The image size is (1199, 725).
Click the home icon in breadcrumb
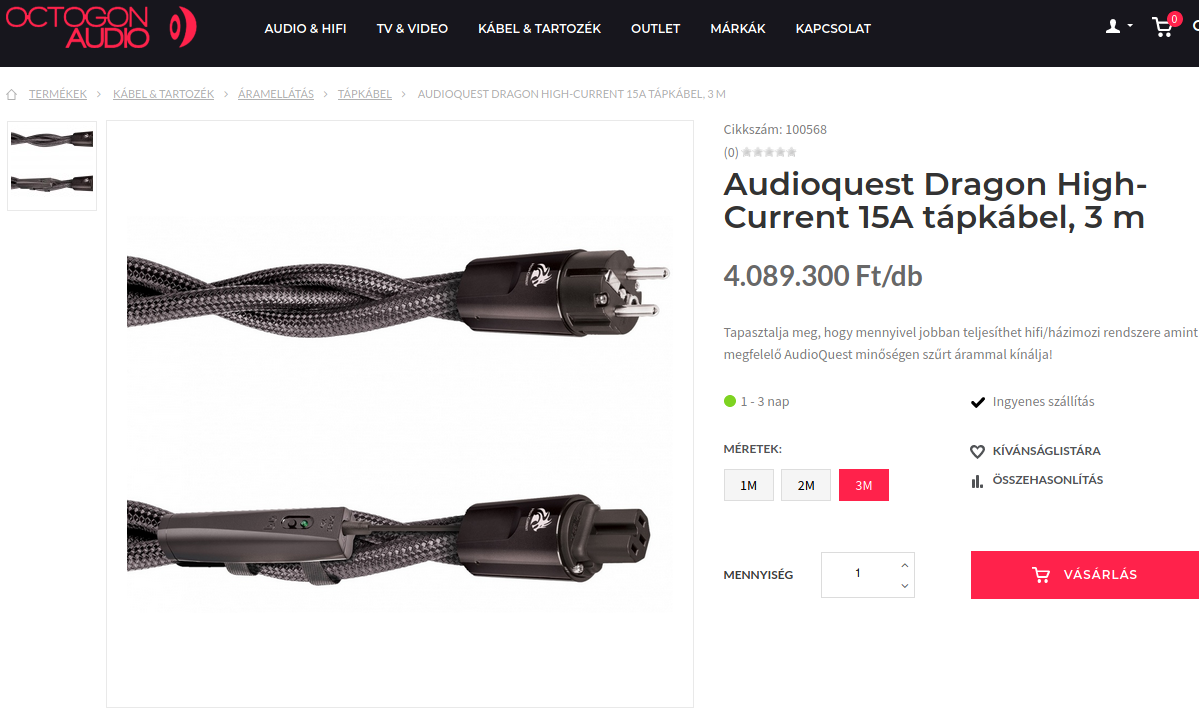(x=11, y=95)
